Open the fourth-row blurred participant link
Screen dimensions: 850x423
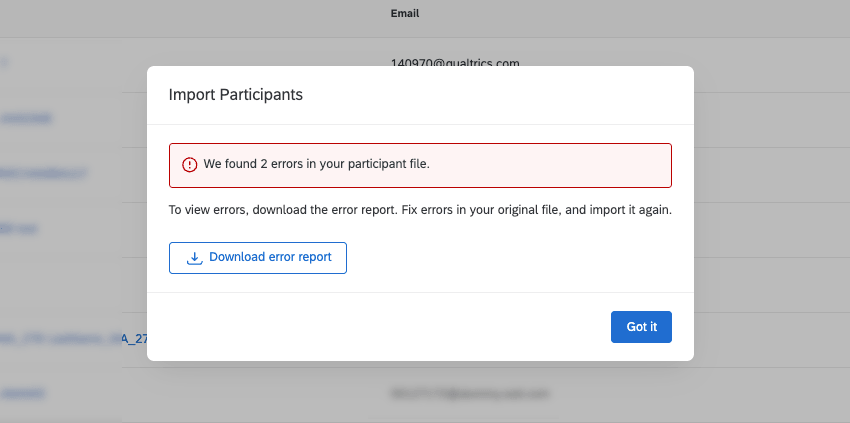click(x=20, y=229)
